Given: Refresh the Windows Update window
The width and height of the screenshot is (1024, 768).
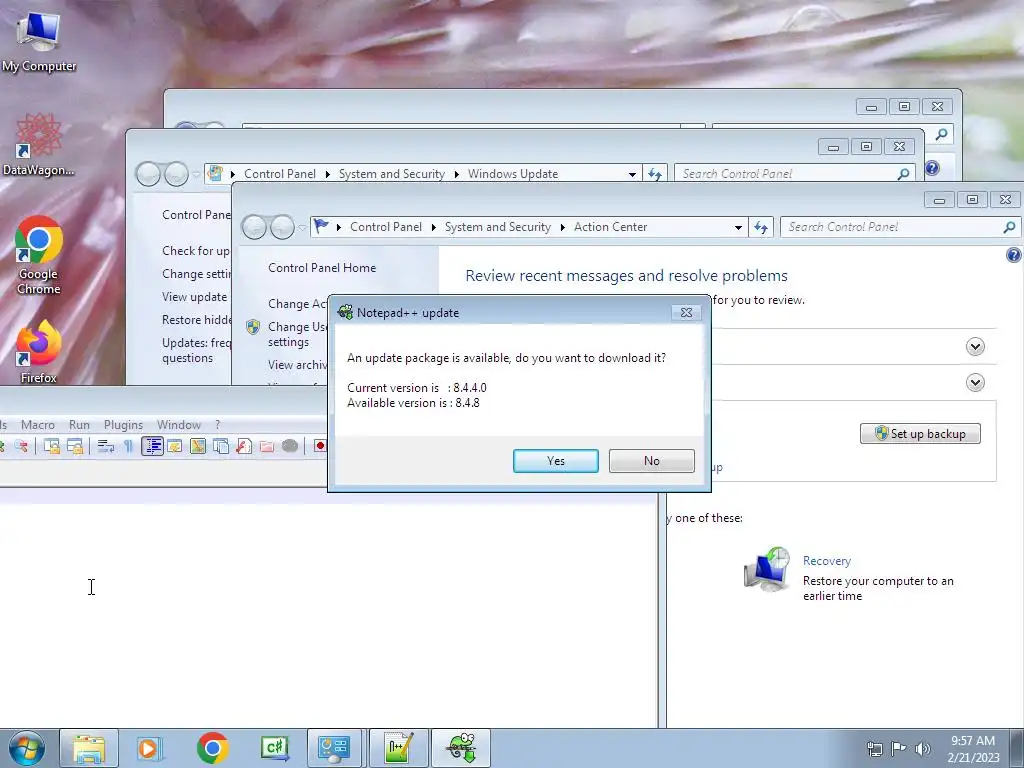Looking at the screenshot, I should [655, 174].
